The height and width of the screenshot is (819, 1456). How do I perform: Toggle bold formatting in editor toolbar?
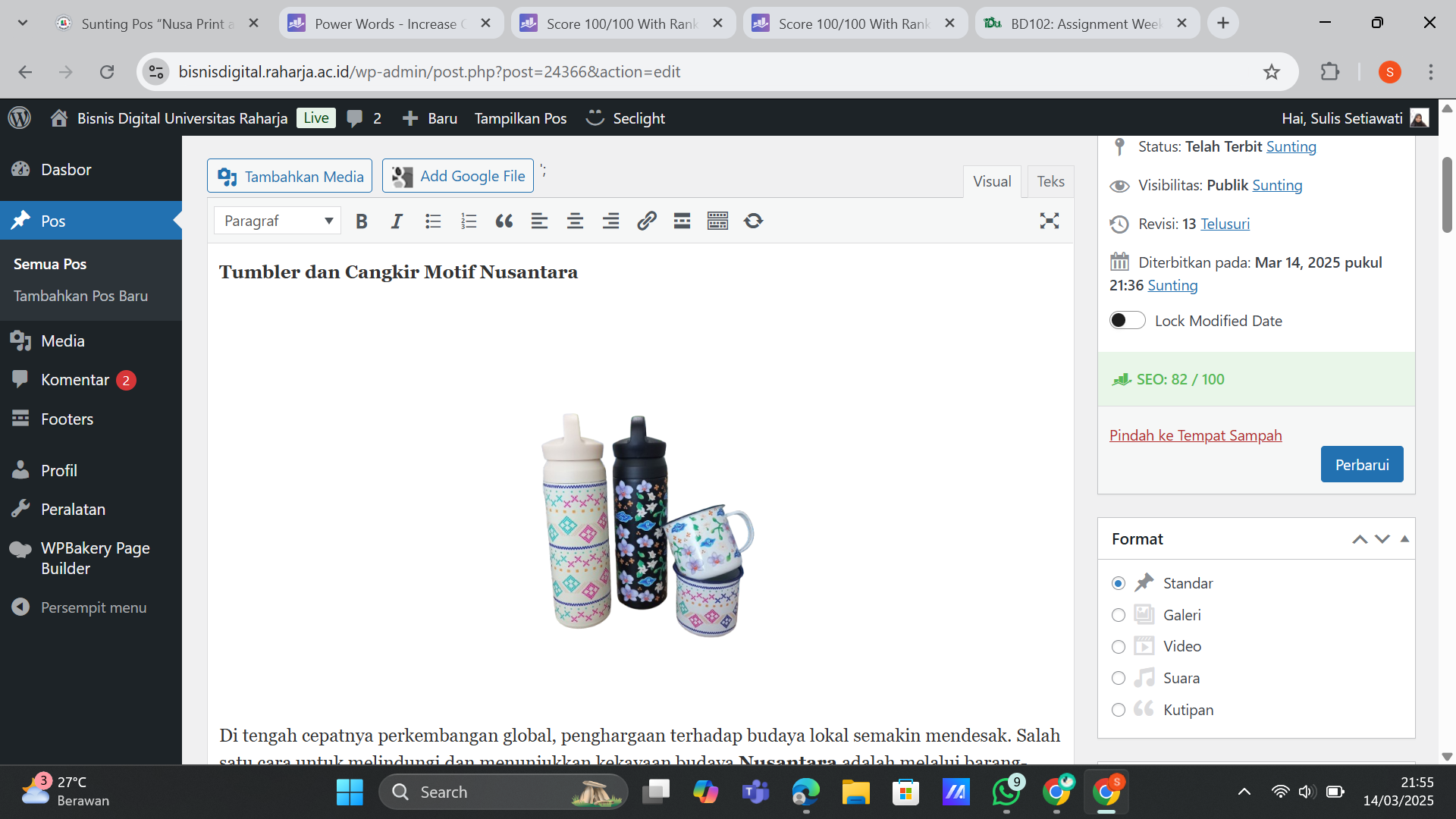coord(362,221)
